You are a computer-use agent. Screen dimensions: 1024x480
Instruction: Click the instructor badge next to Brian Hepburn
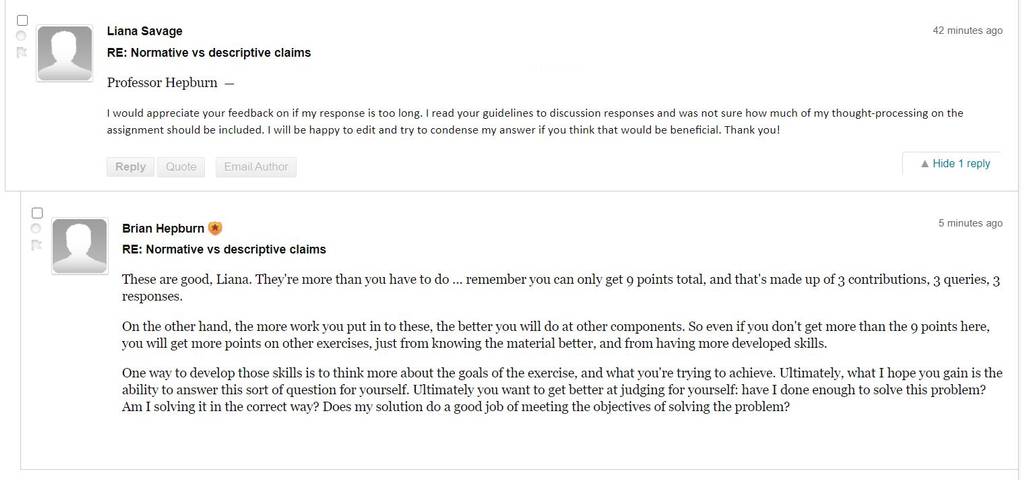(216, 229)
